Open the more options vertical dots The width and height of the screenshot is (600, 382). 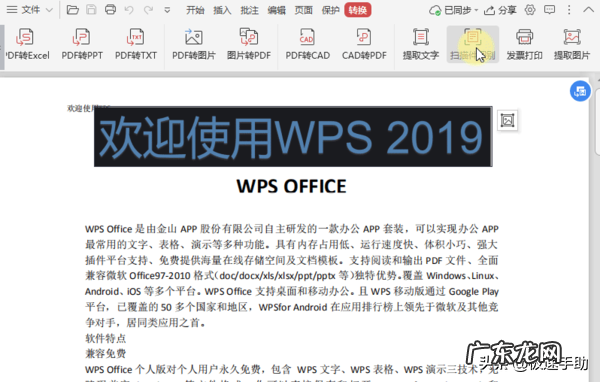pos(569,10)
